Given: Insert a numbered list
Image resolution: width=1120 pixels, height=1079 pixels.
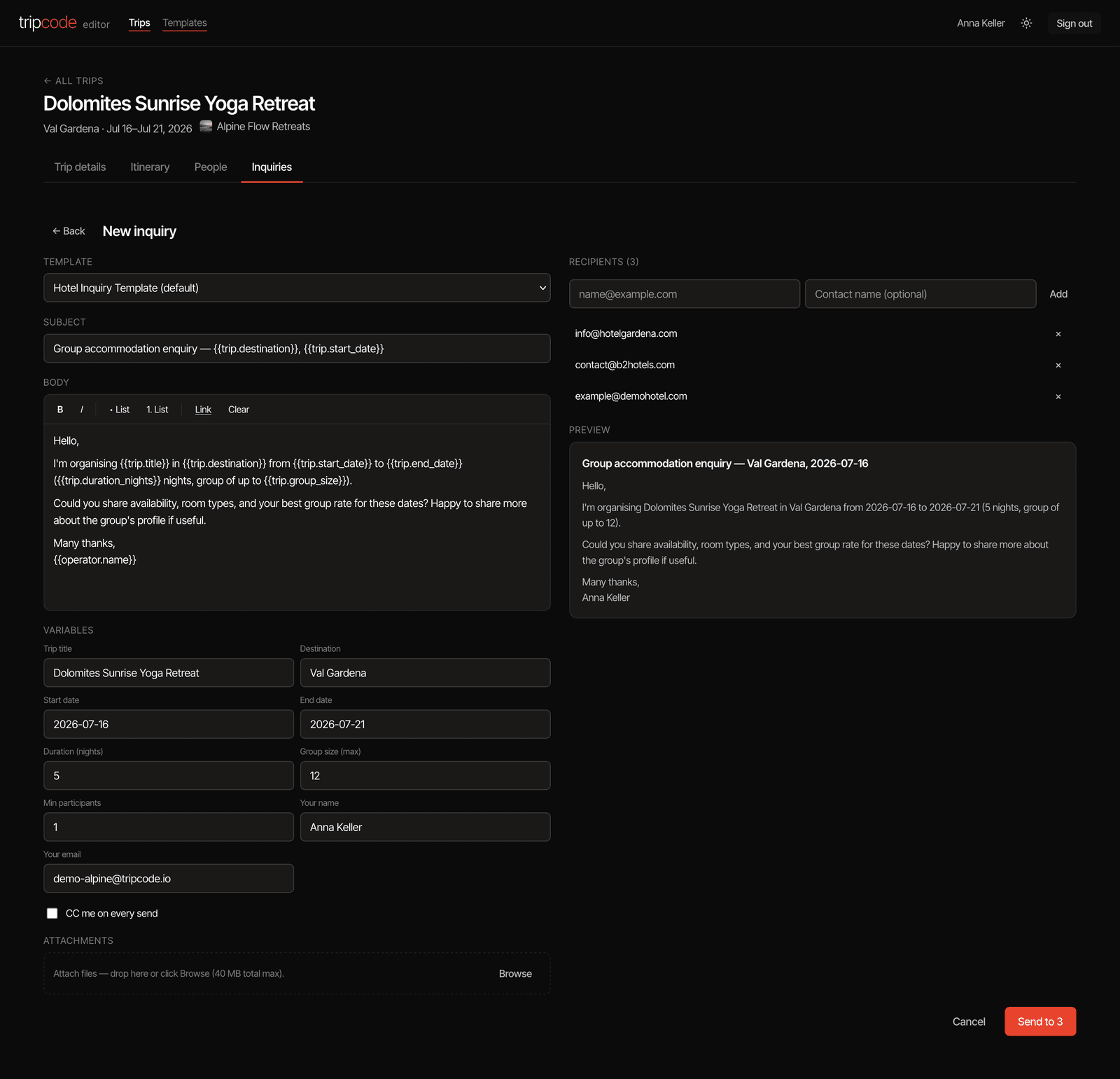Looking at the screenshot, I should [x=157, y=410].
